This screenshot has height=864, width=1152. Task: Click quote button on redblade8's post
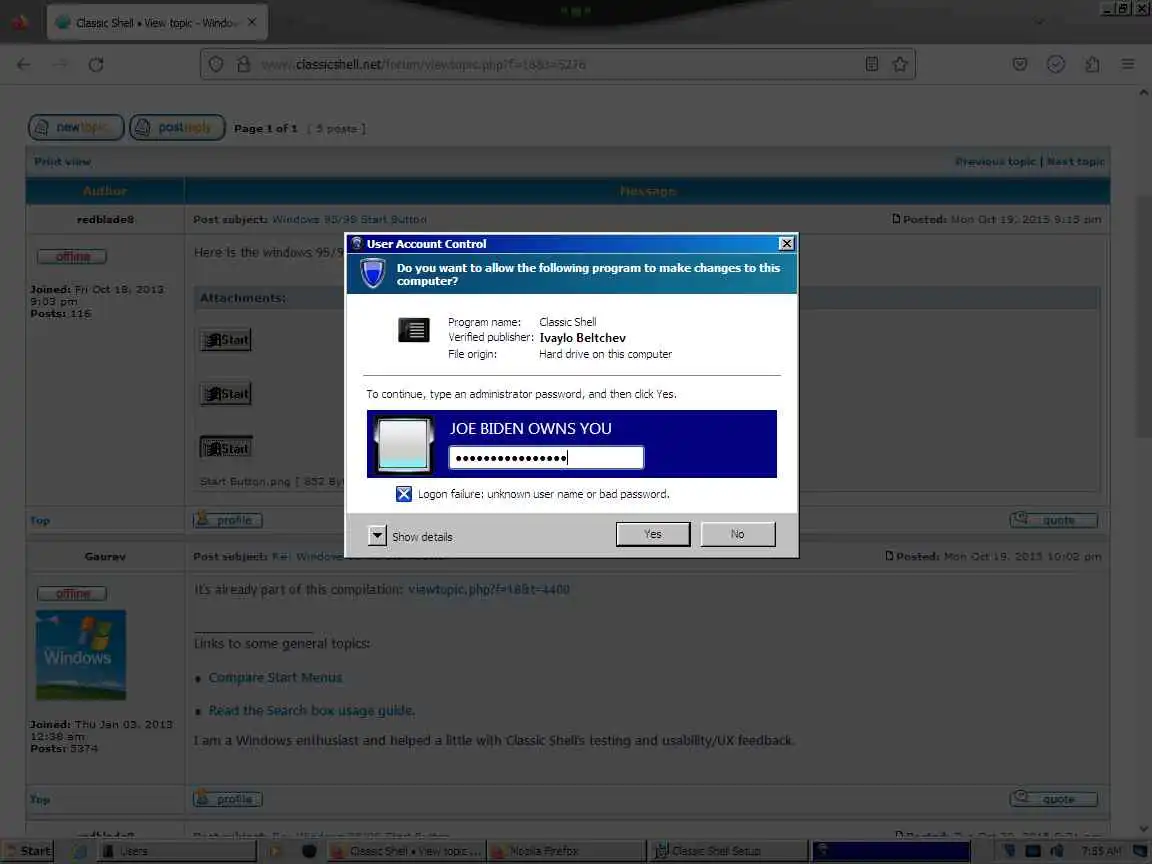(1054, 520)
